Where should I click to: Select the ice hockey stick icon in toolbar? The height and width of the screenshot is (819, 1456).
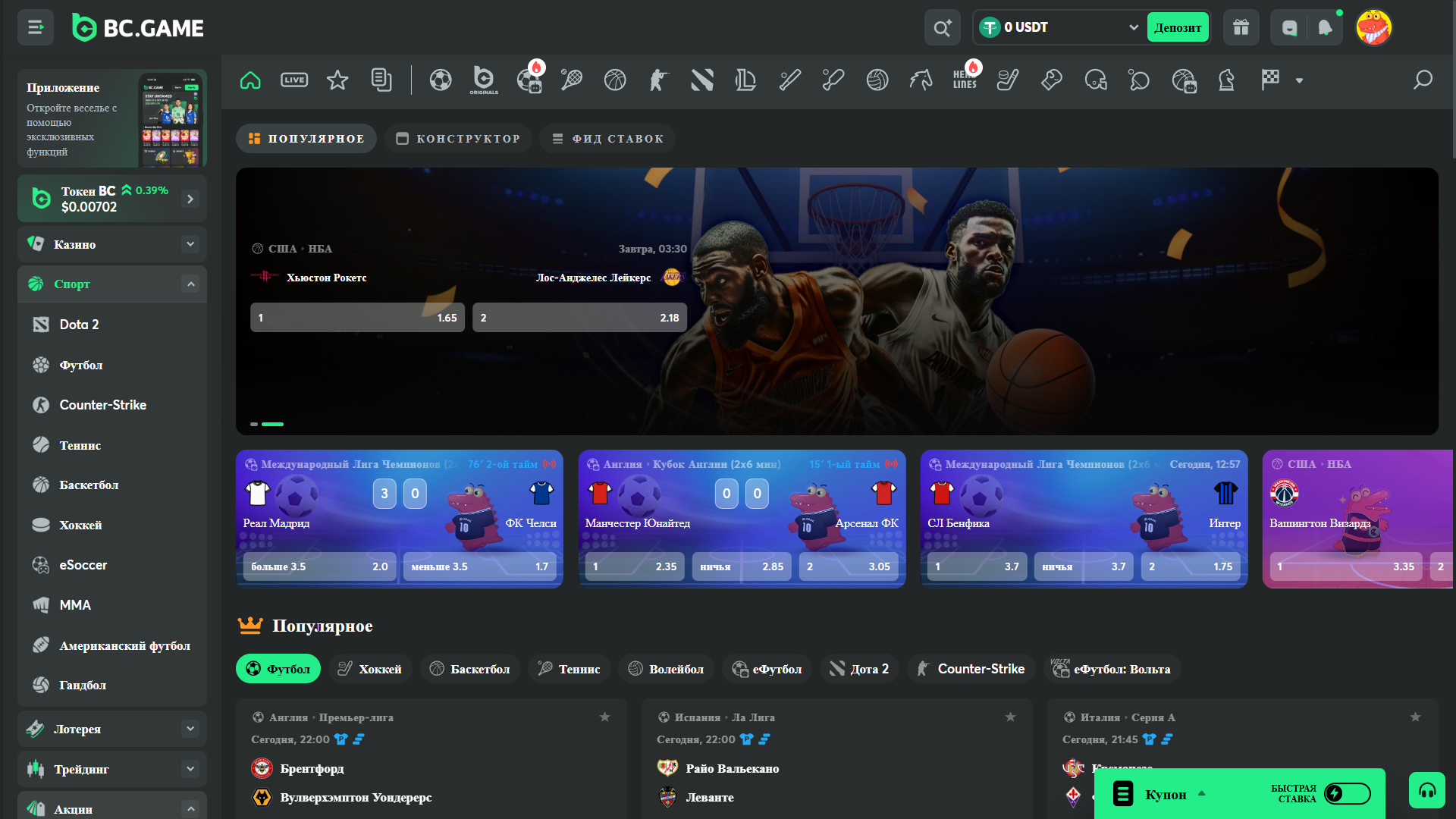coord(1008,80)
